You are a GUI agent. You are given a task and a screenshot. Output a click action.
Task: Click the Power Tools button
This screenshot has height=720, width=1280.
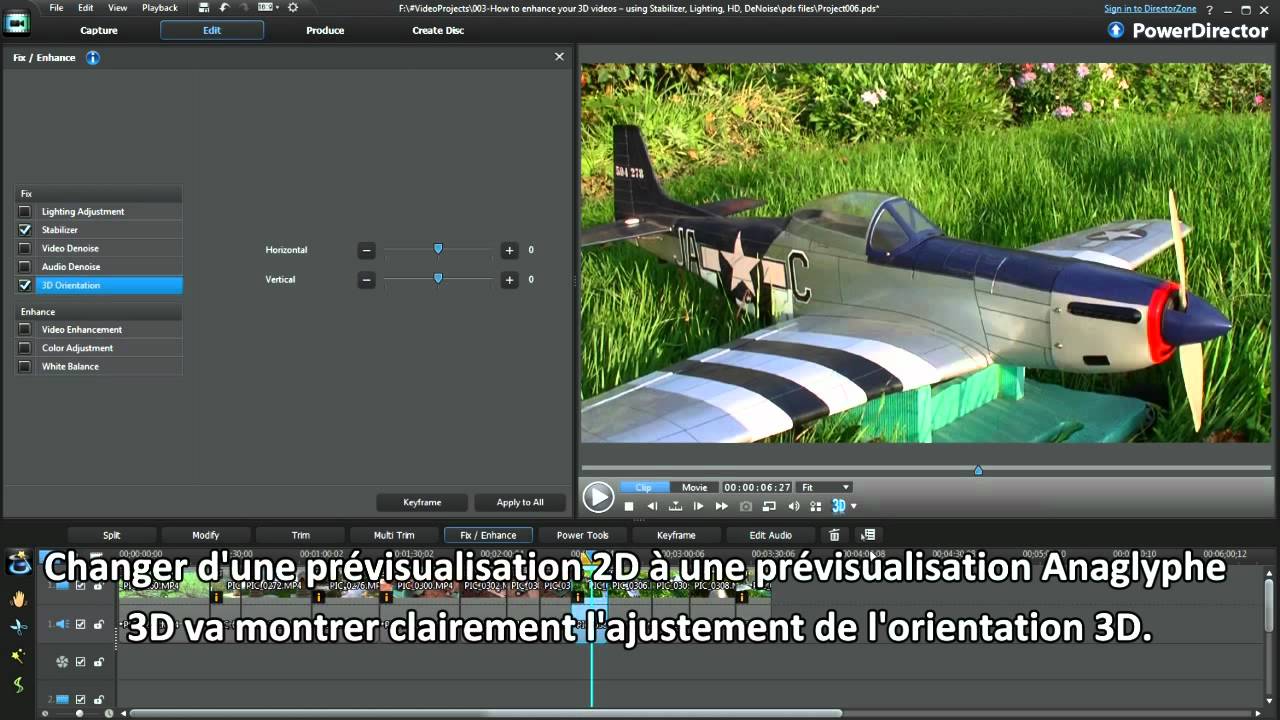pyautogui.click(x=582, y=535)
